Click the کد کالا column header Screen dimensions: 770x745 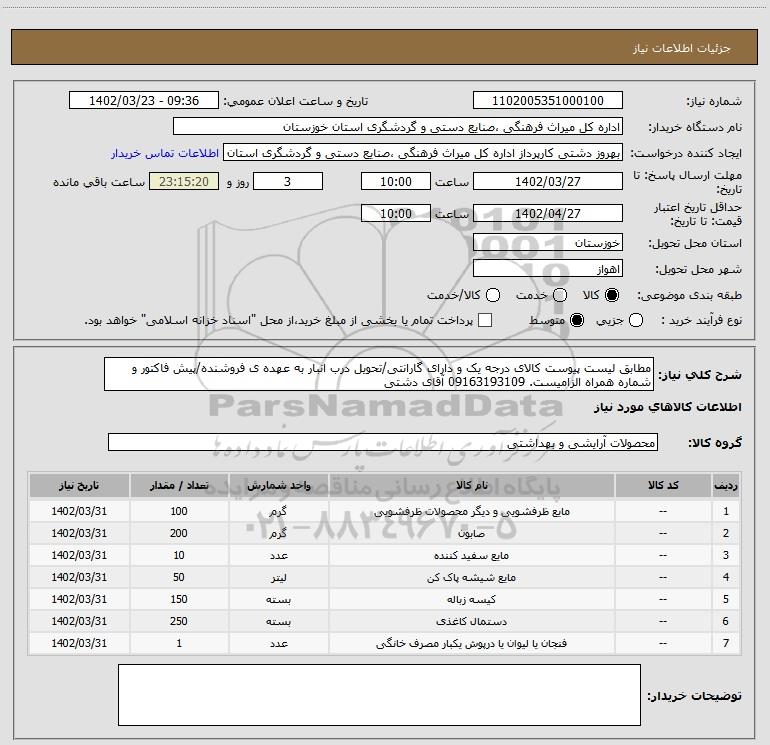pos(663,485)
